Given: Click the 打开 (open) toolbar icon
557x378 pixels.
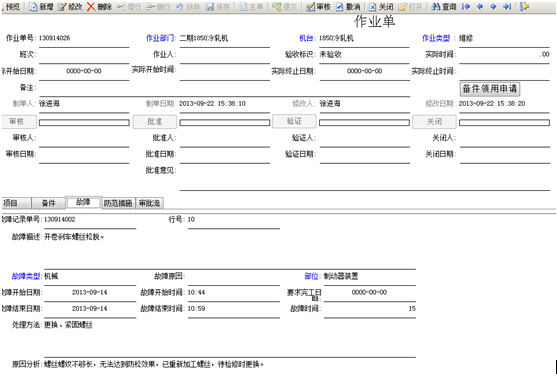Looking at the screenshot, I should point(402,6).
